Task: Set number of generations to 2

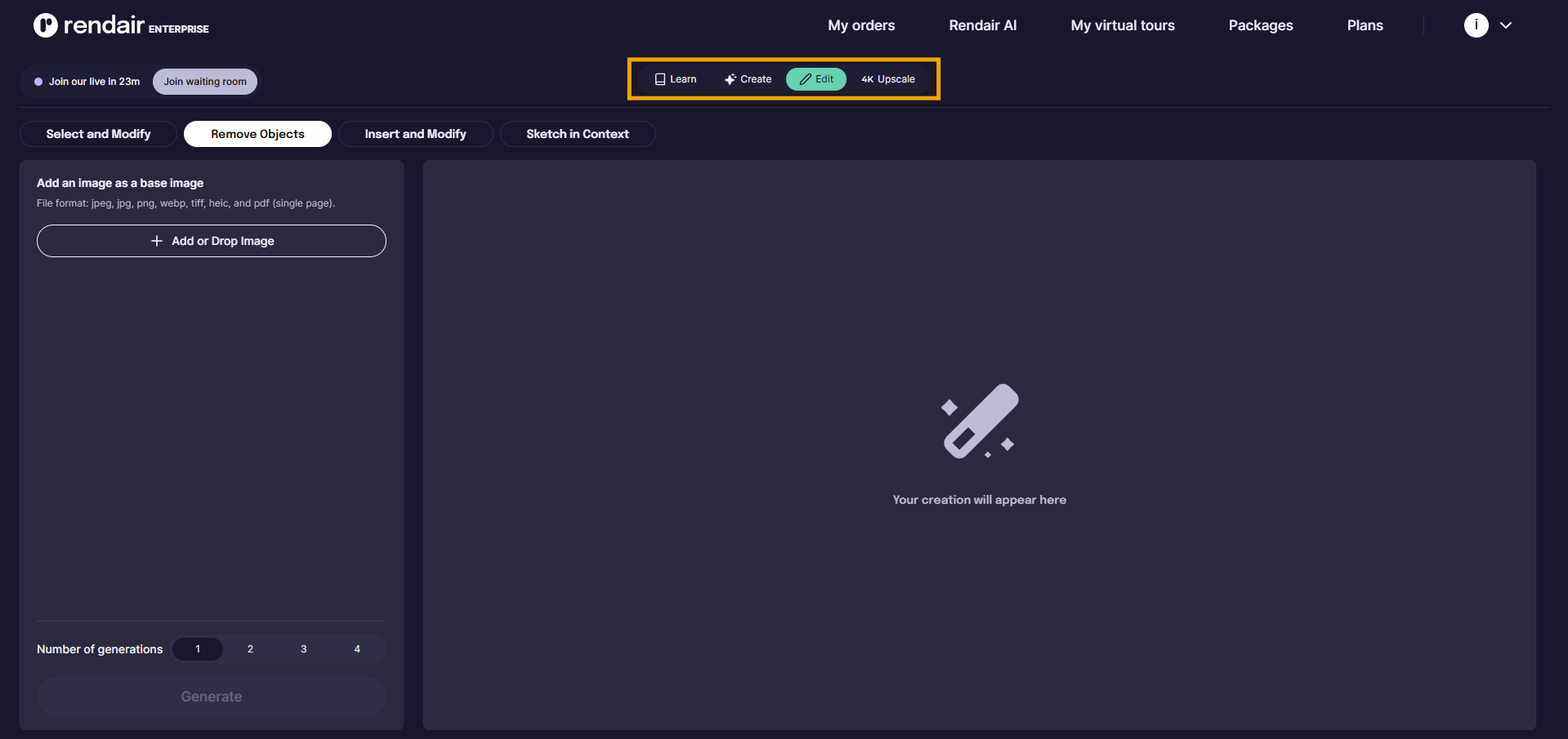Action: [250, 649]
